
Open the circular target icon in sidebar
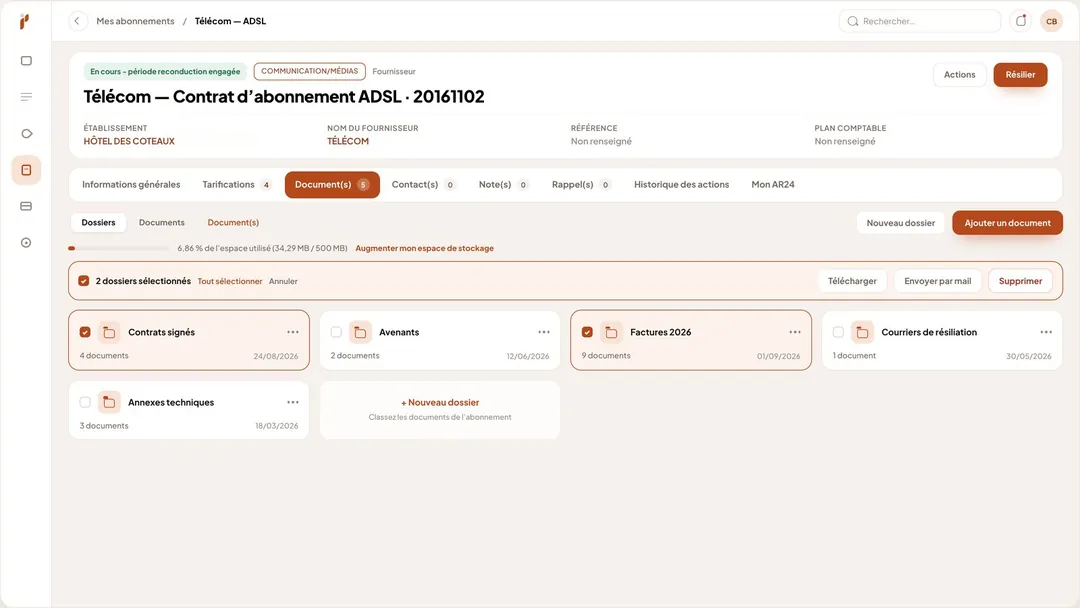(26, 242)
